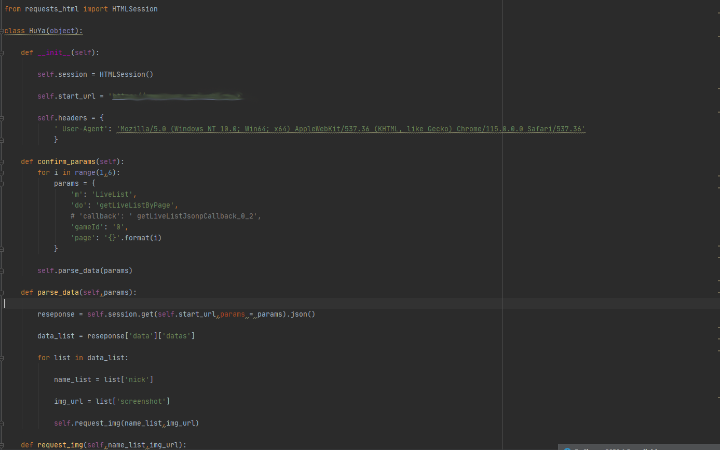Click the fold end marker beside self.parse_data(params)

pos(2,271)
